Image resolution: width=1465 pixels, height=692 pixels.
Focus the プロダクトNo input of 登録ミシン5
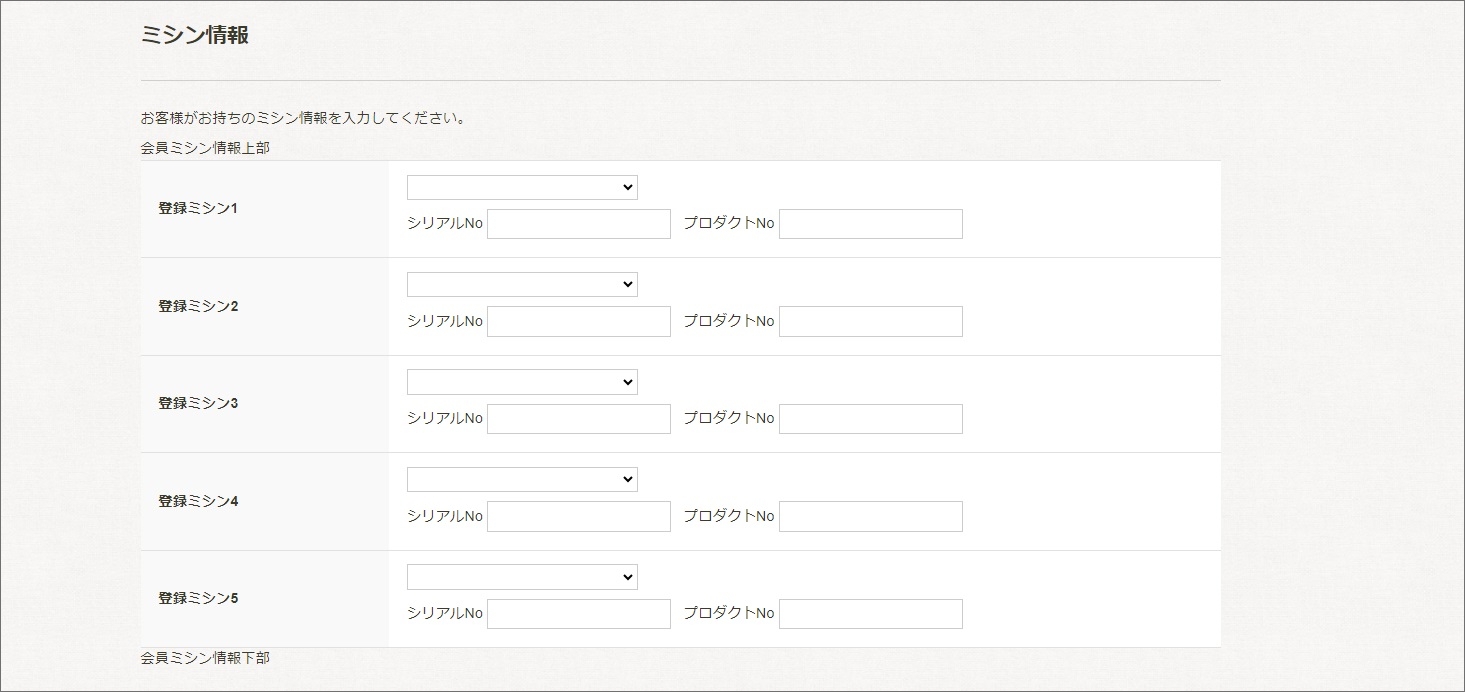[x=870, y=614]
